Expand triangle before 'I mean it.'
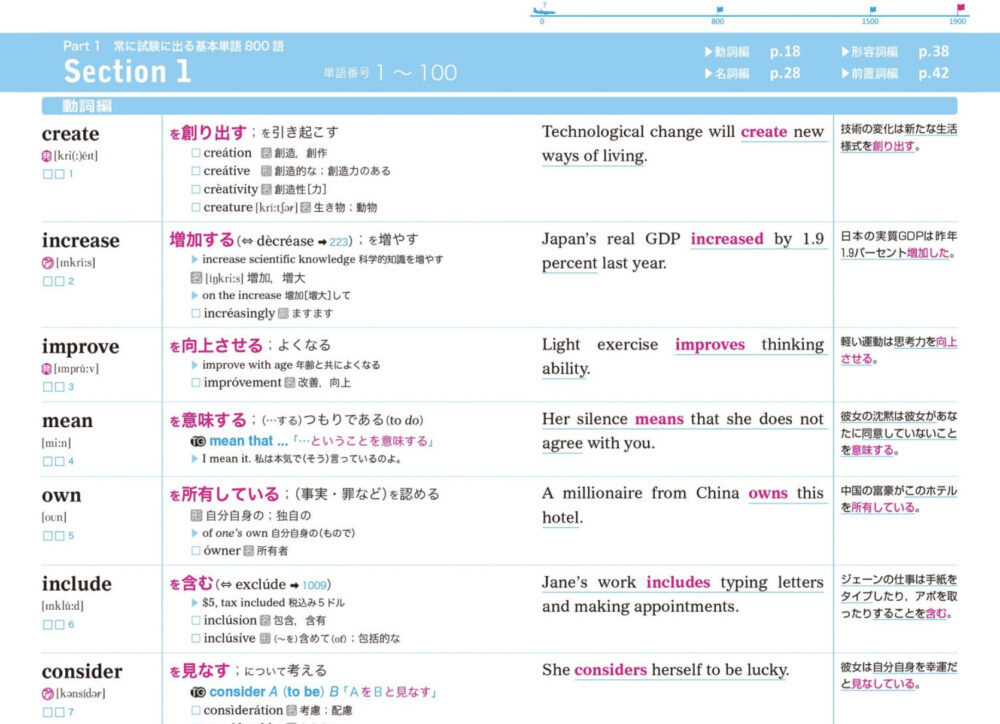Screen dimensions: 1000x724 pos(195,459)
